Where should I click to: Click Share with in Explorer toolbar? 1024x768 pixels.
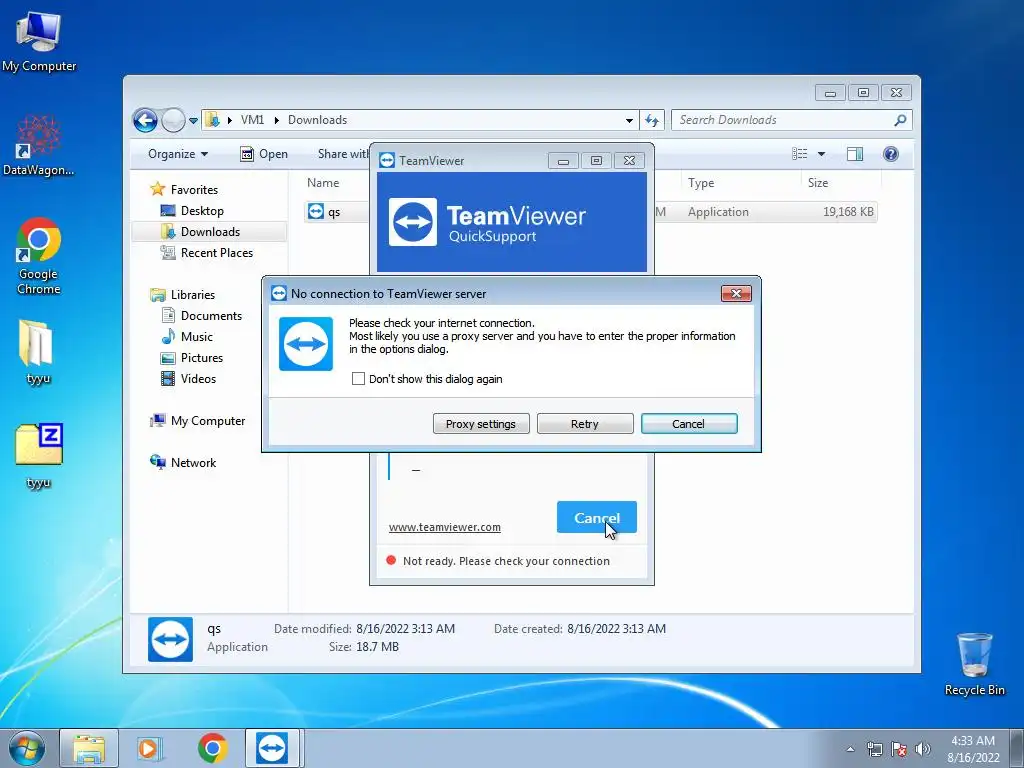point(343,154)
